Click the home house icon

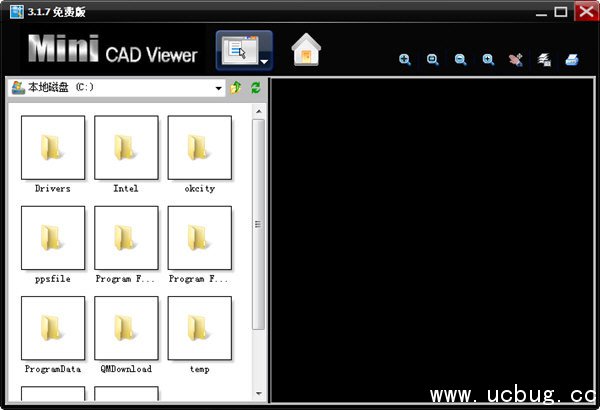pos(306,50)
